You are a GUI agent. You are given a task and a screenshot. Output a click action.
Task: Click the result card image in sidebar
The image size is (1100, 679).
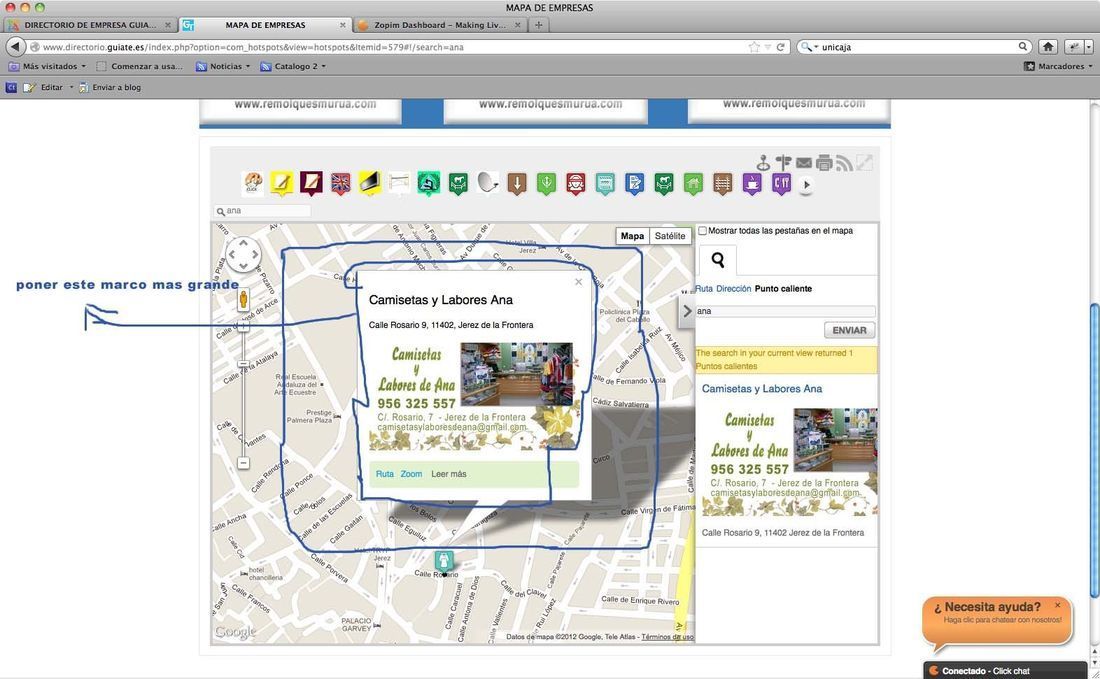coord(790,462)
